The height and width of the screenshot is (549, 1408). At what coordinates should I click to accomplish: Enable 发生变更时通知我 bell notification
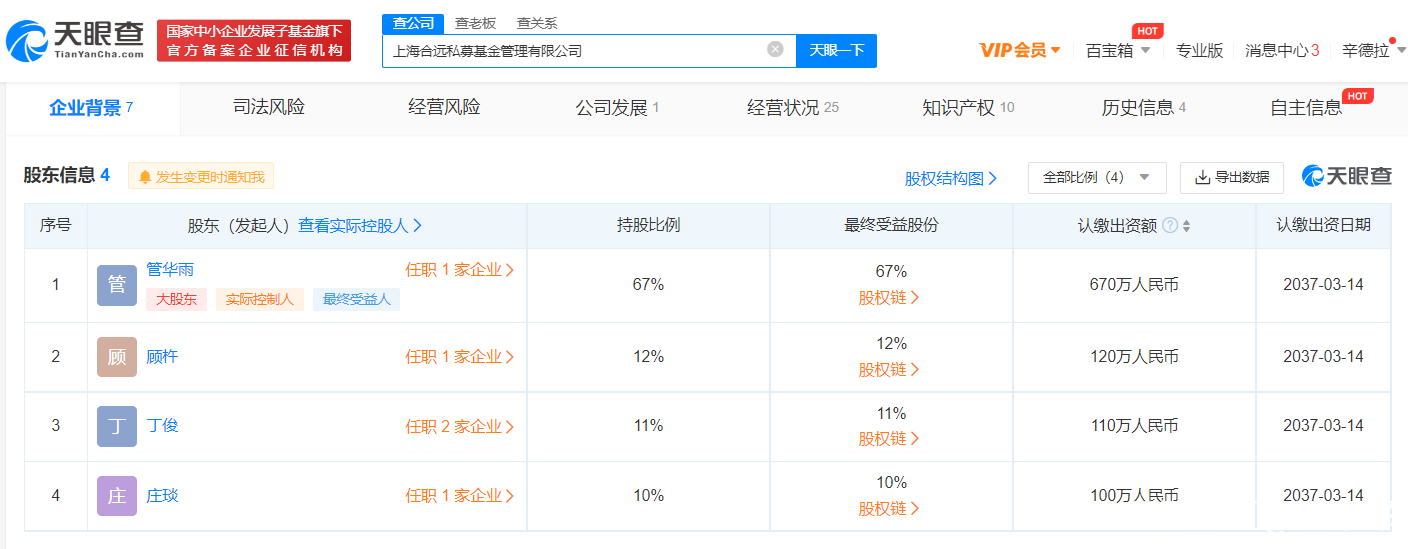pyautogui.click(x=201, y=177)
